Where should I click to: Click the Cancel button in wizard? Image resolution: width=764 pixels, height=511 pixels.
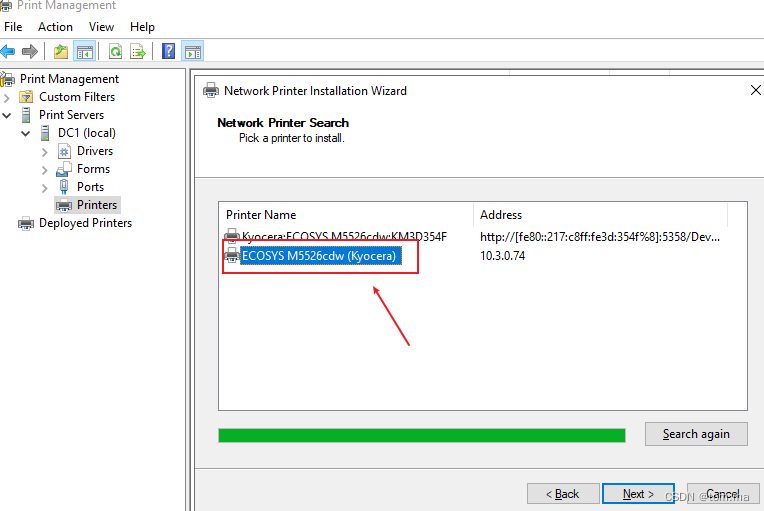[723, 494]
